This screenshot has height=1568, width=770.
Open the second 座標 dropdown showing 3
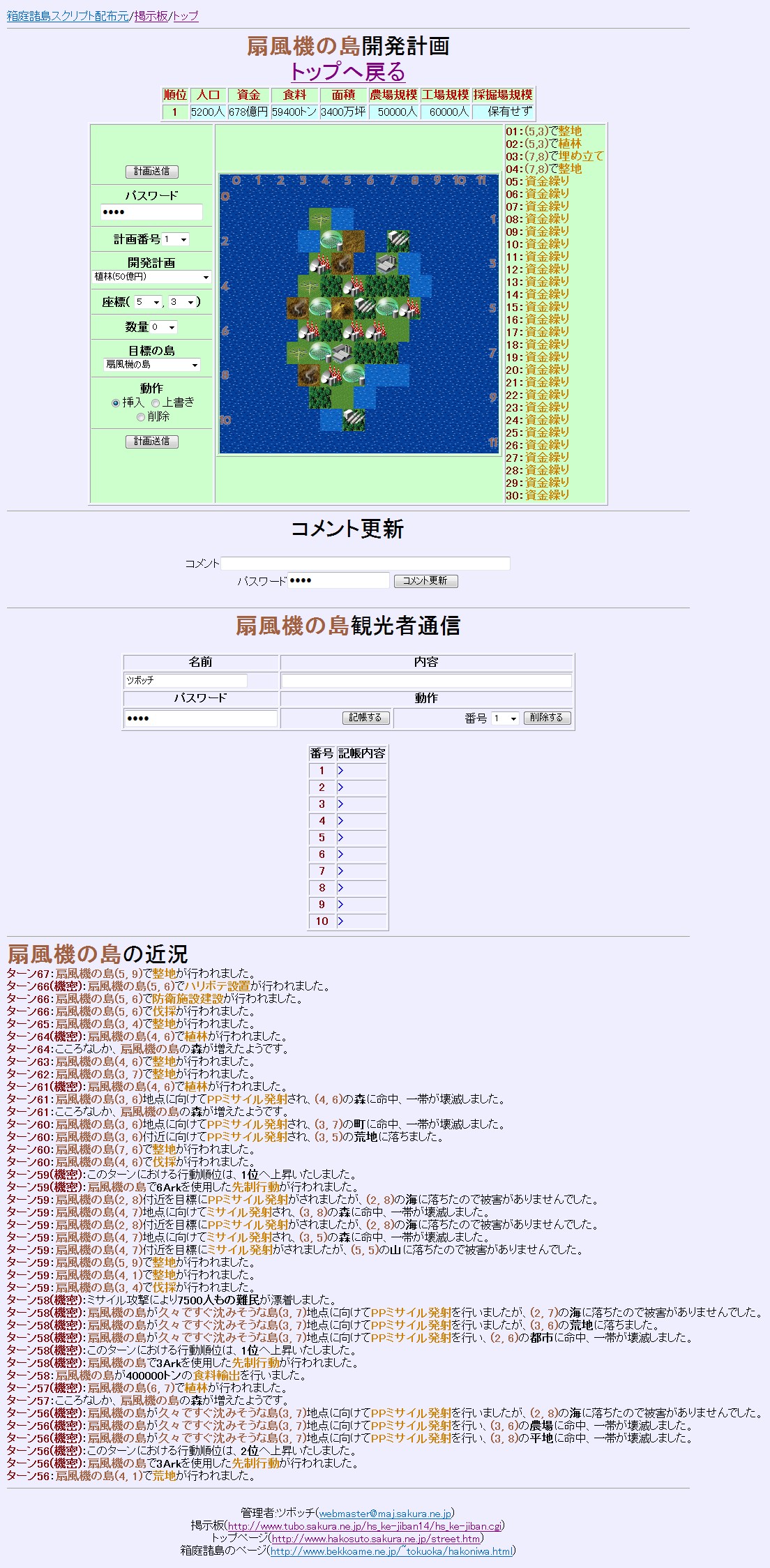183,302
